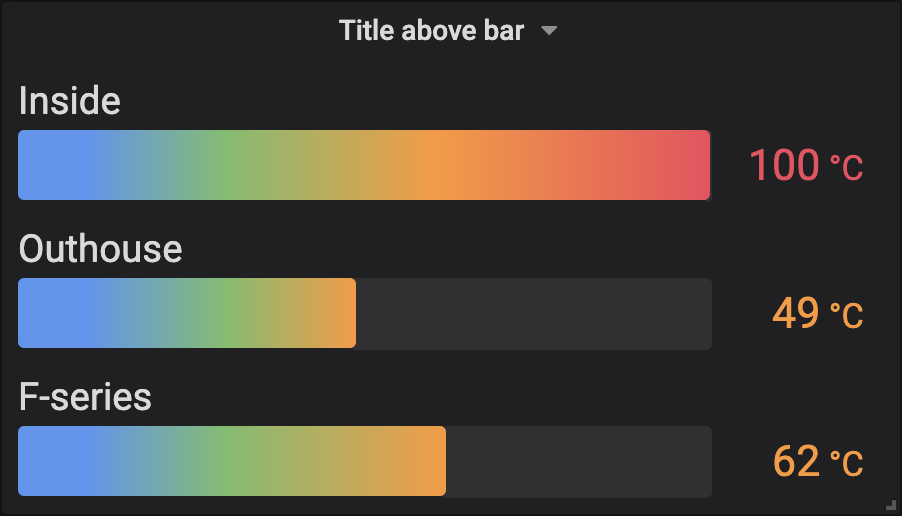Click the Inside gradient bar
This screenshot has width=902, height=516.
click(x=364, y=165)
